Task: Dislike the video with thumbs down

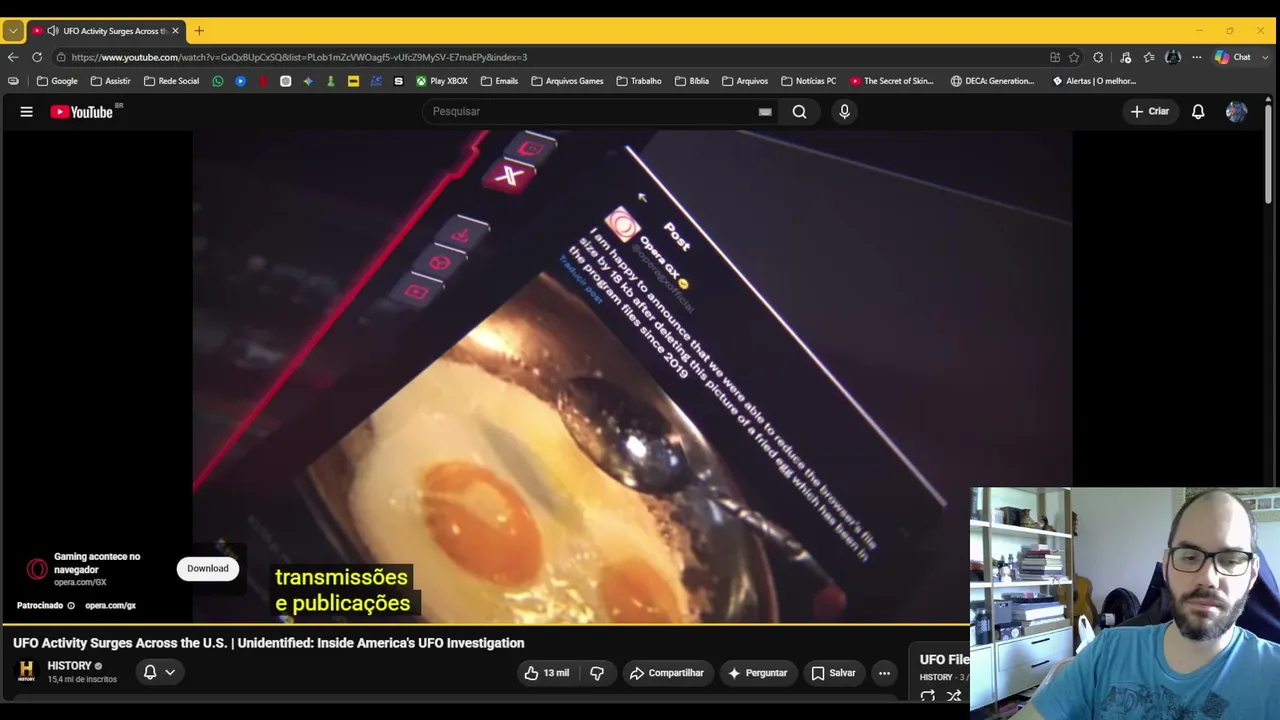Action: click(x=597, y=673)
